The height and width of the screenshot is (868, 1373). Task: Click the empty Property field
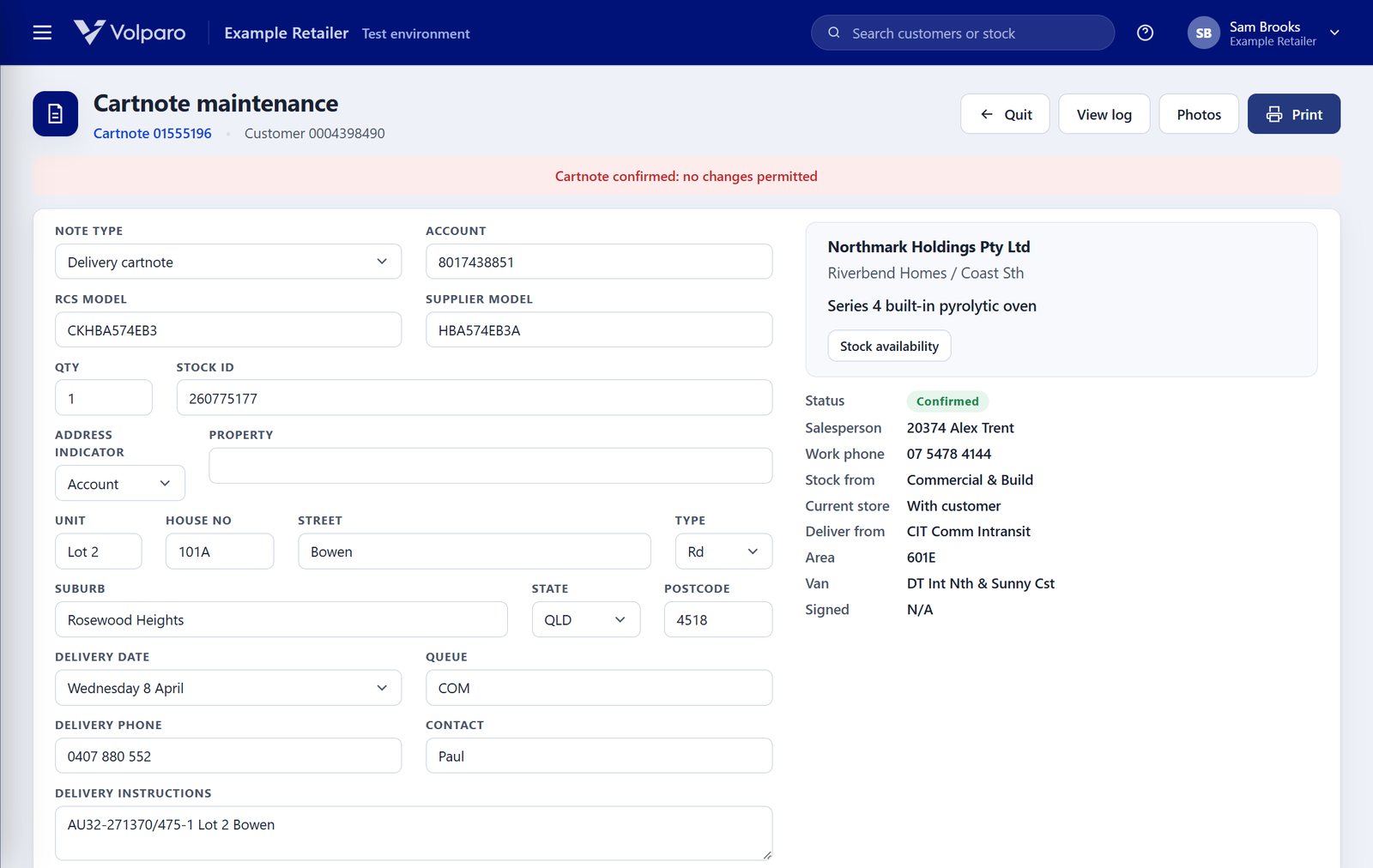point(491,466)
